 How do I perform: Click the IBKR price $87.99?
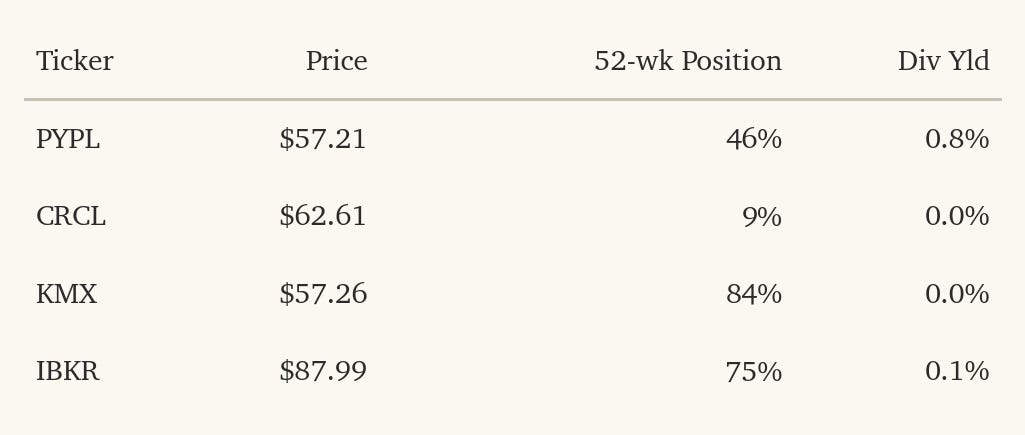pyautogui.click(x=323, y=371)
